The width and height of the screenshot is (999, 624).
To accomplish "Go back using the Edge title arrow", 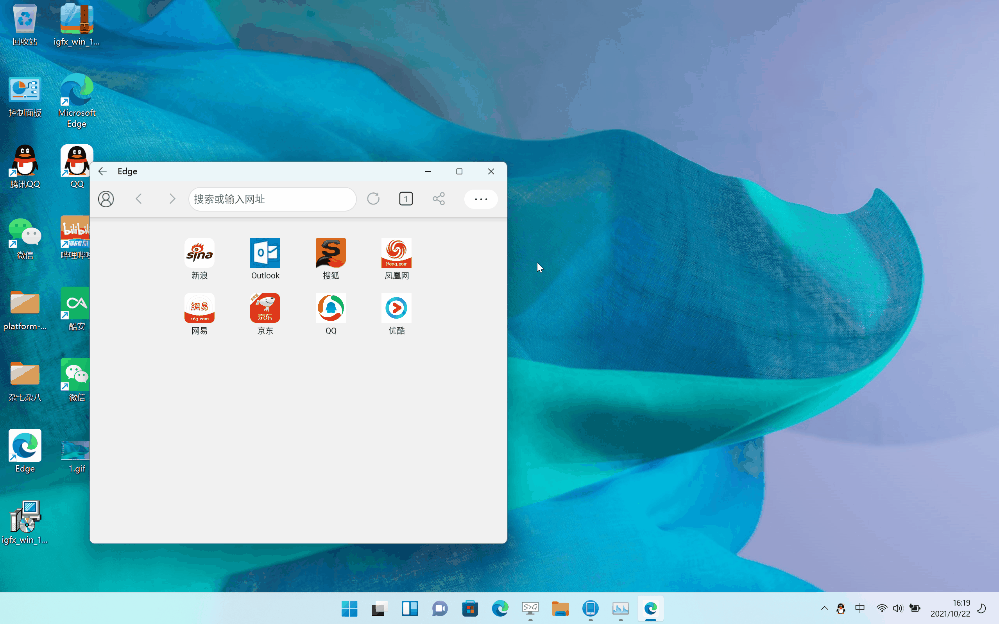I will (102, 171).
